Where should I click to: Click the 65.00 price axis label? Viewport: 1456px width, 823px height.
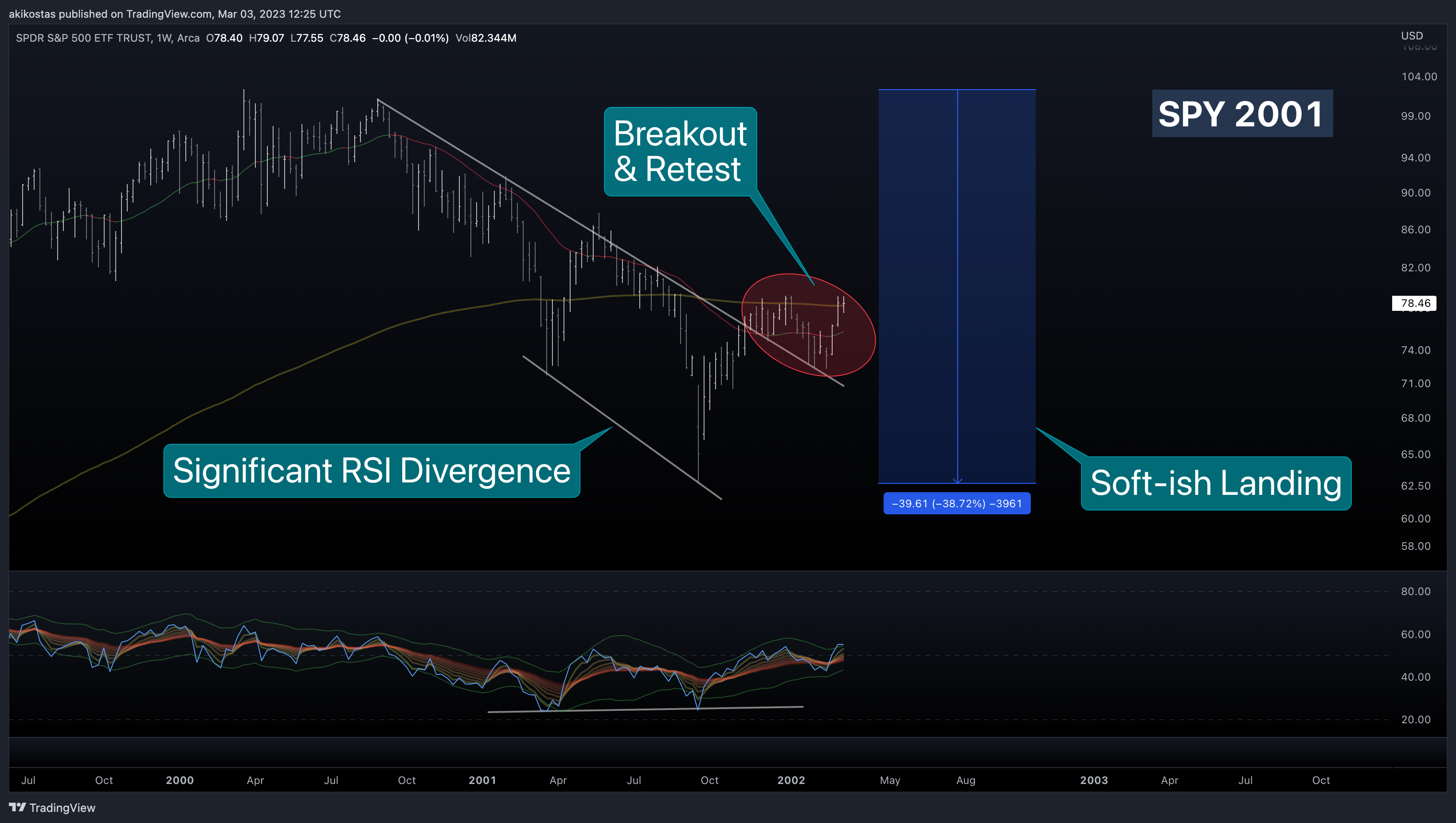pos(1415,455)
